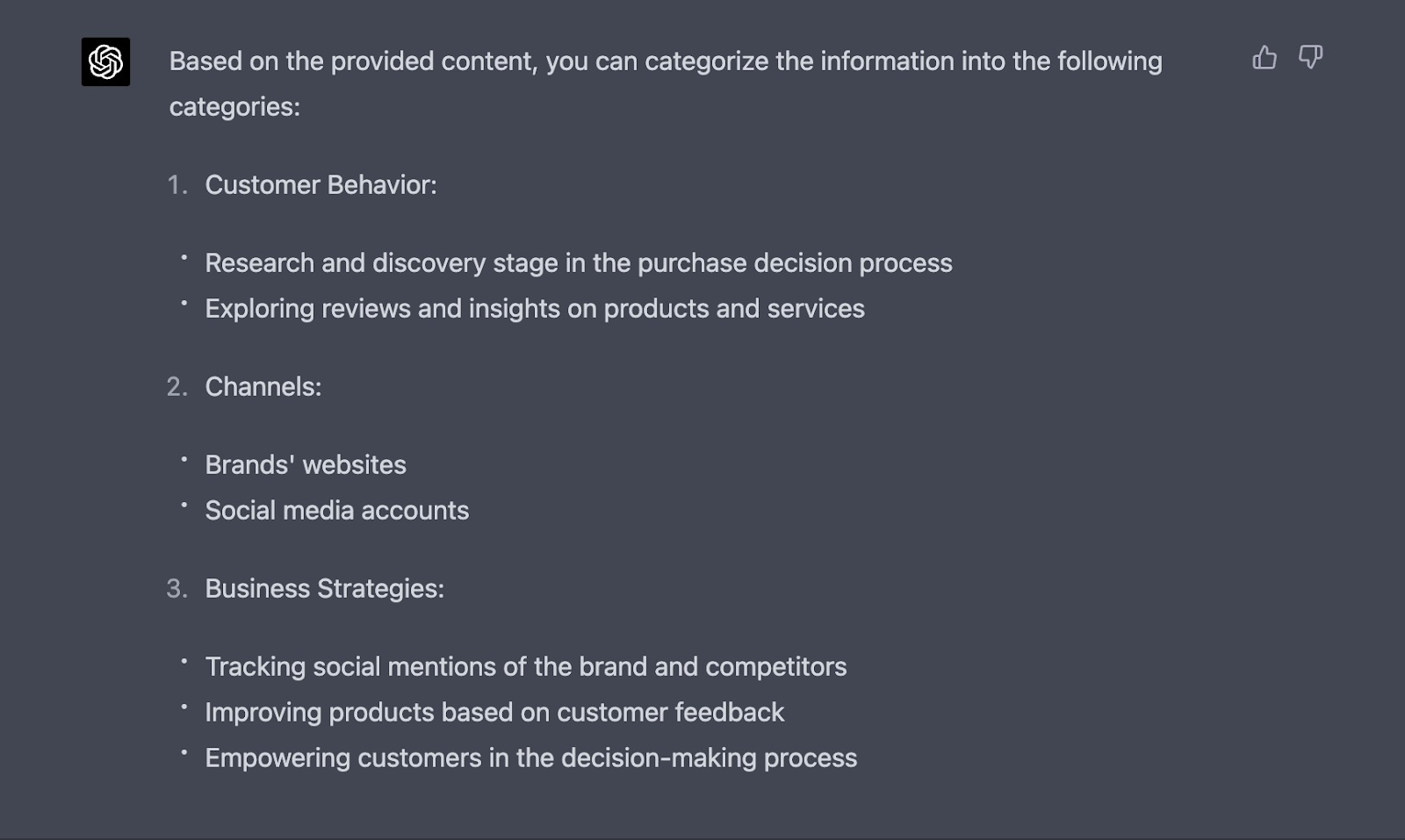1405x840 pixels.
Task: Click the list number '2.' marker
Action: pyautogui.click(x=177, y=387)
